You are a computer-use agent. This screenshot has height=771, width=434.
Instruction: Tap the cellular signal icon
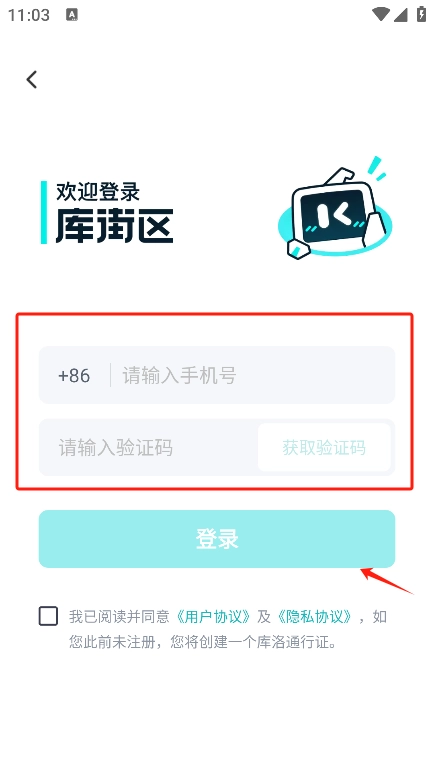[x=401, y=15]
